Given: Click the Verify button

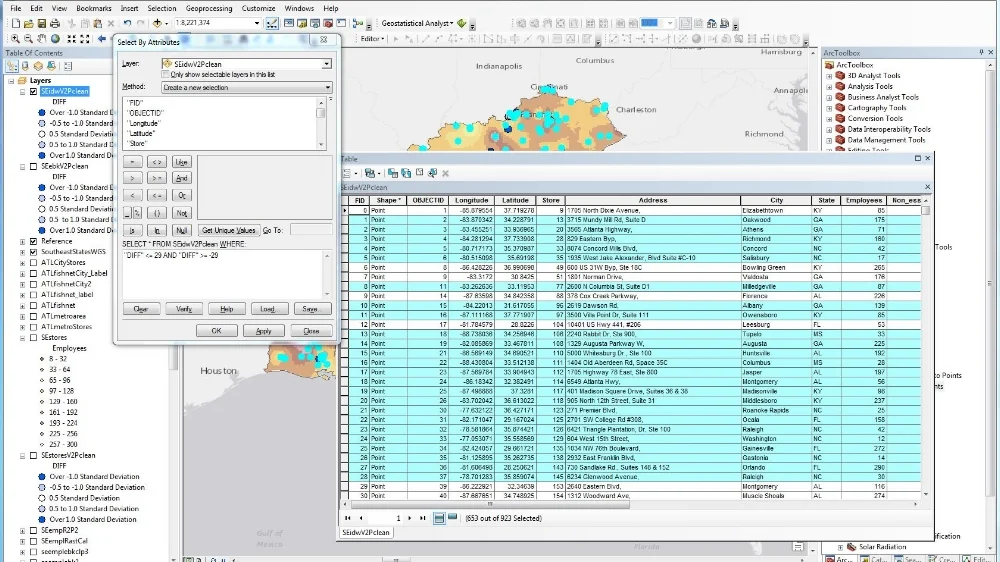Looking at the screenshot, I should 184,309.
